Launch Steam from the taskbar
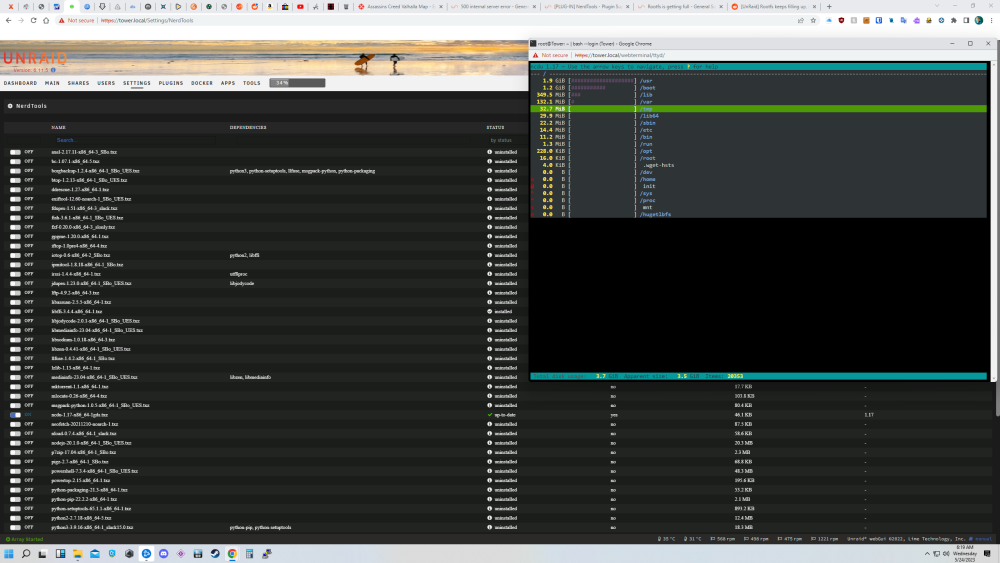 pos(215,553)
